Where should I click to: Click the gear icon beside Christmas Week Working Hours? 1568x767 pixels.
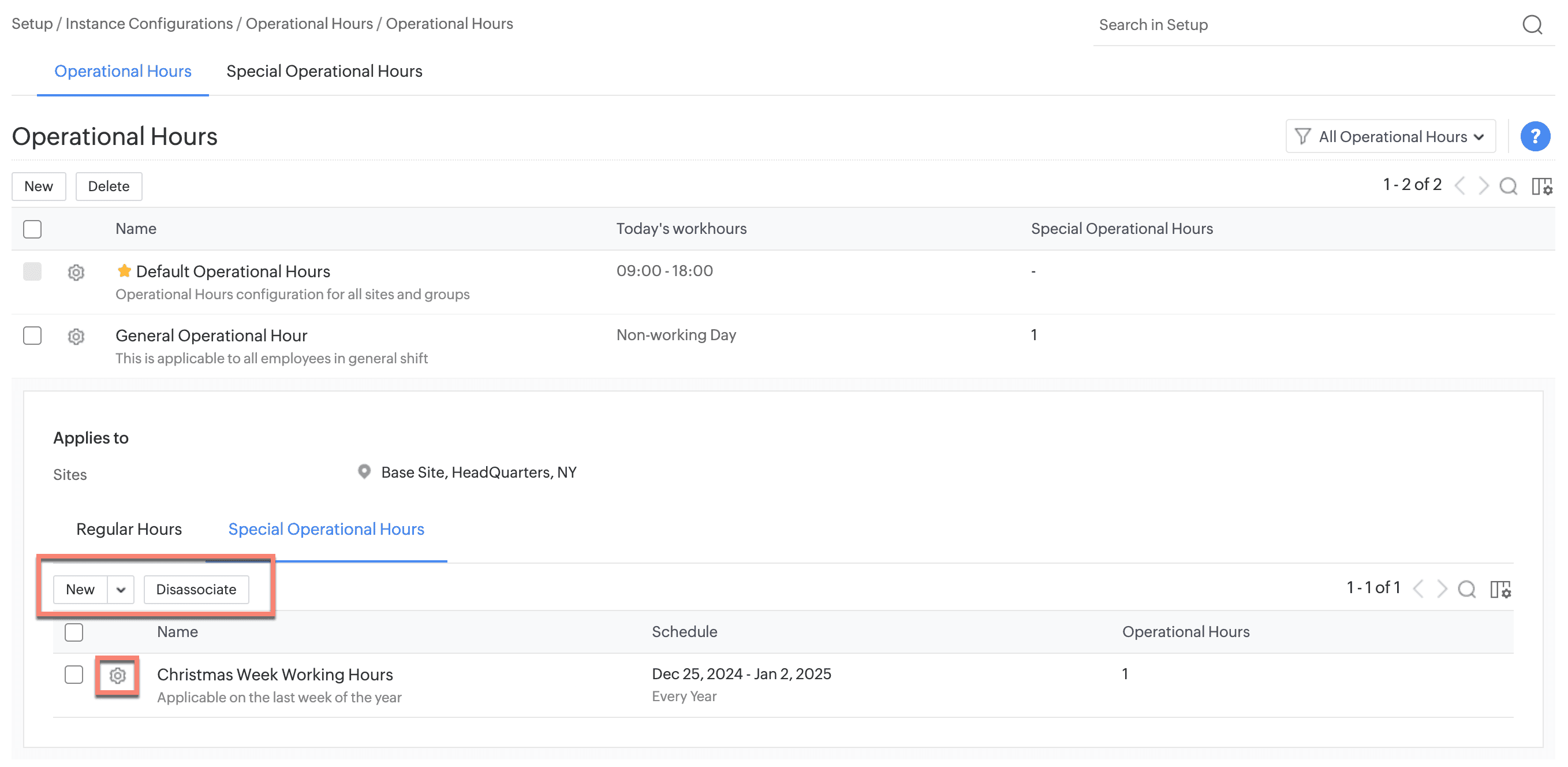117,675
